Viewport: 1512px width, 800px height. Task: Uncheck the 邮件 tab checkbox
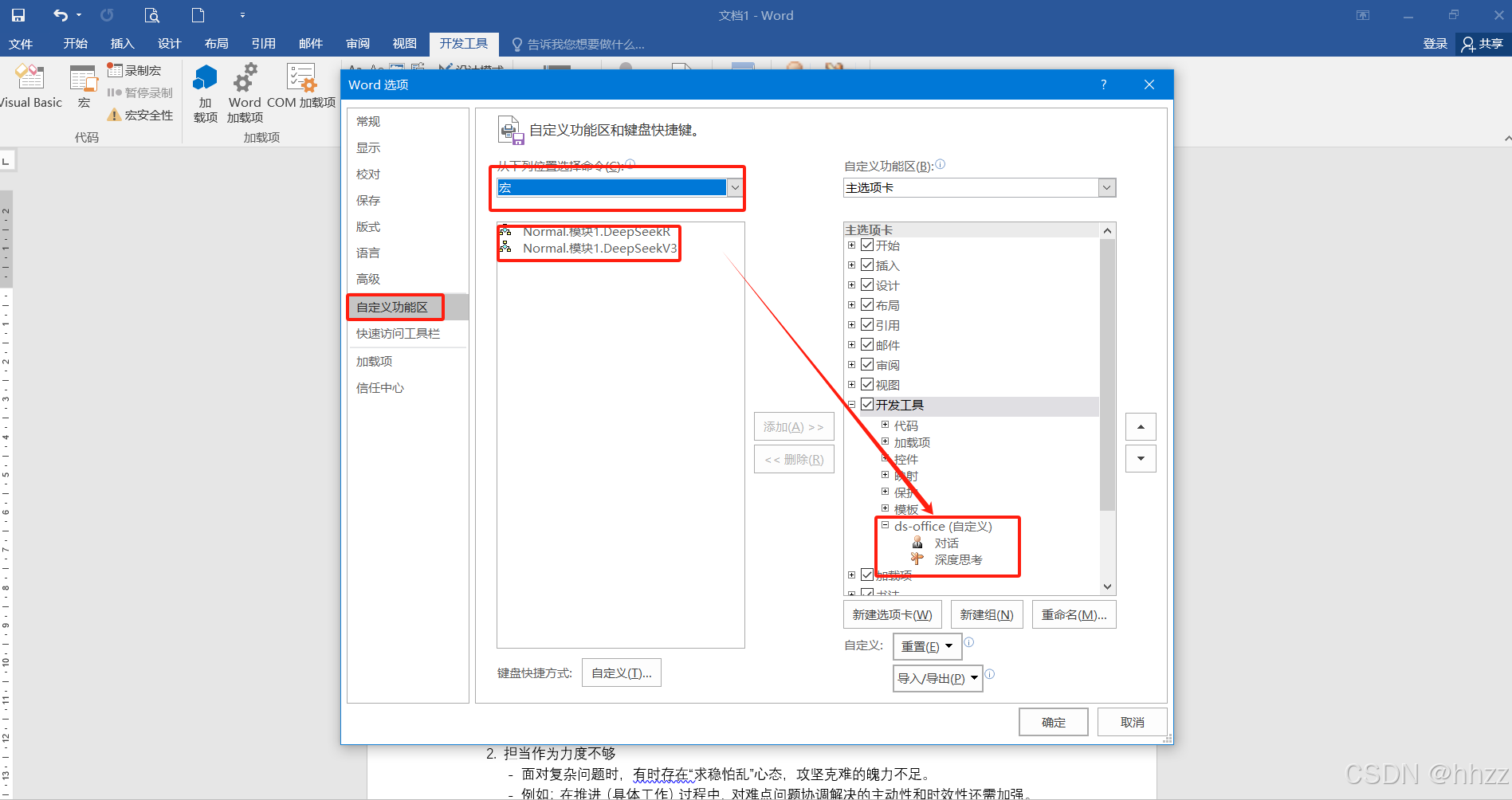(x=867, y=344)
